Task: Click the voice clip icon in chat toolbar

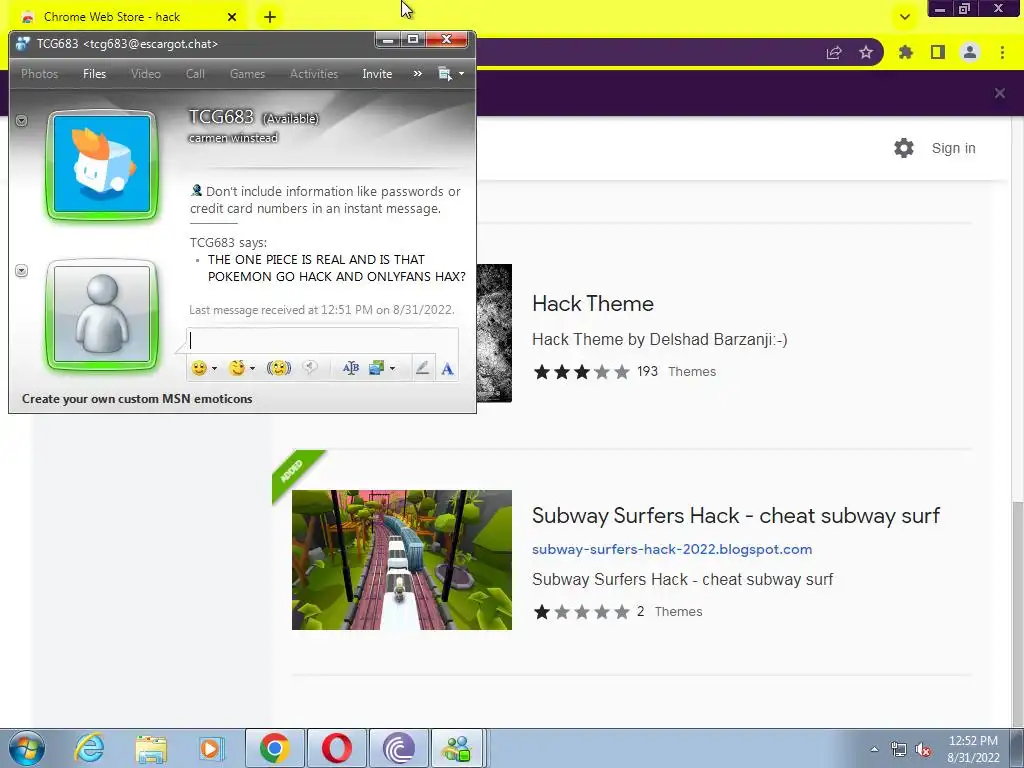Action: (x=310, y=368)
